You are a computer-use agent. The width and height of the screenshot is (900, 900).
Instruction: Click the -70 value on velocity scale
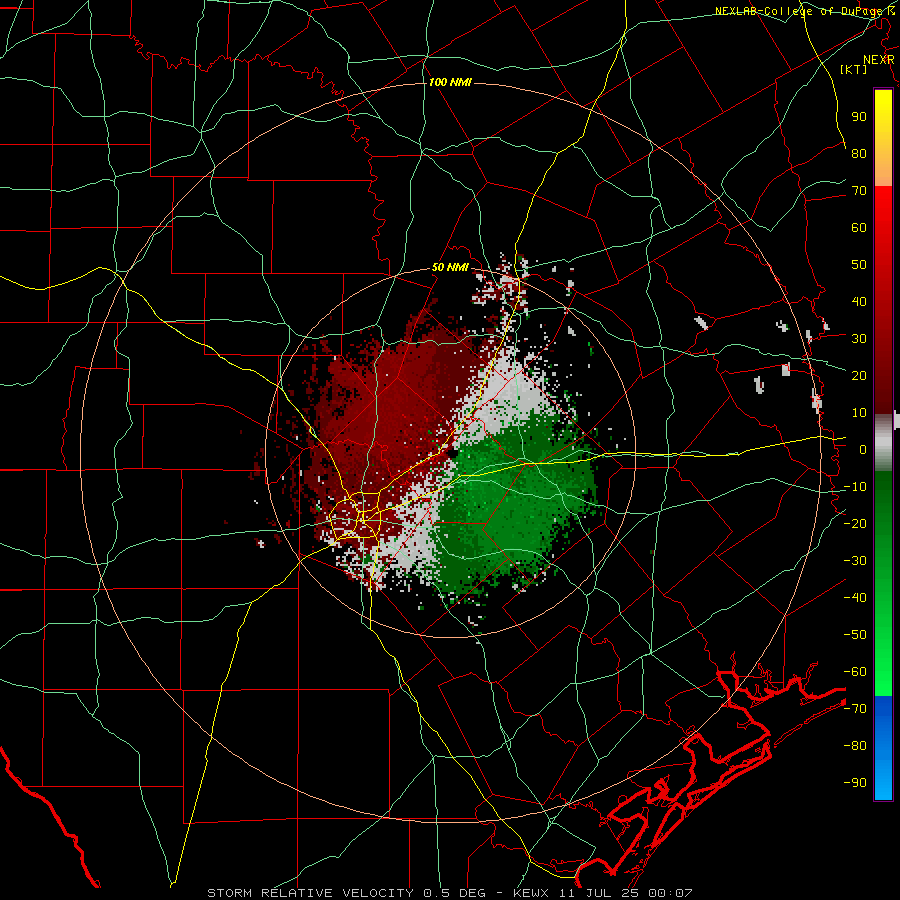pos(855,709)
